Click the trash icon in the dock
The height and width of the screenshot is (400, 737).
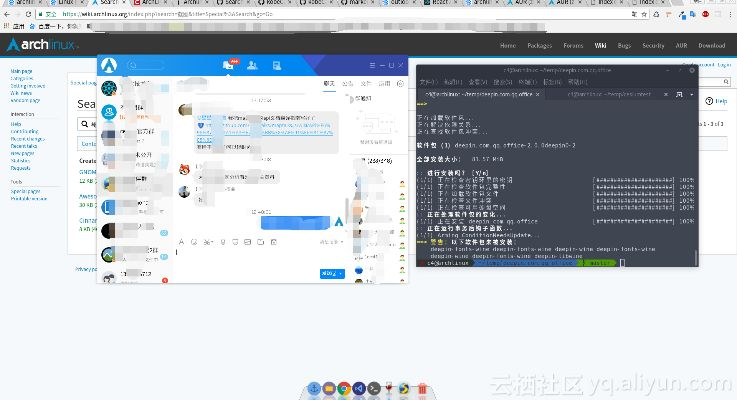click(423, 387)
